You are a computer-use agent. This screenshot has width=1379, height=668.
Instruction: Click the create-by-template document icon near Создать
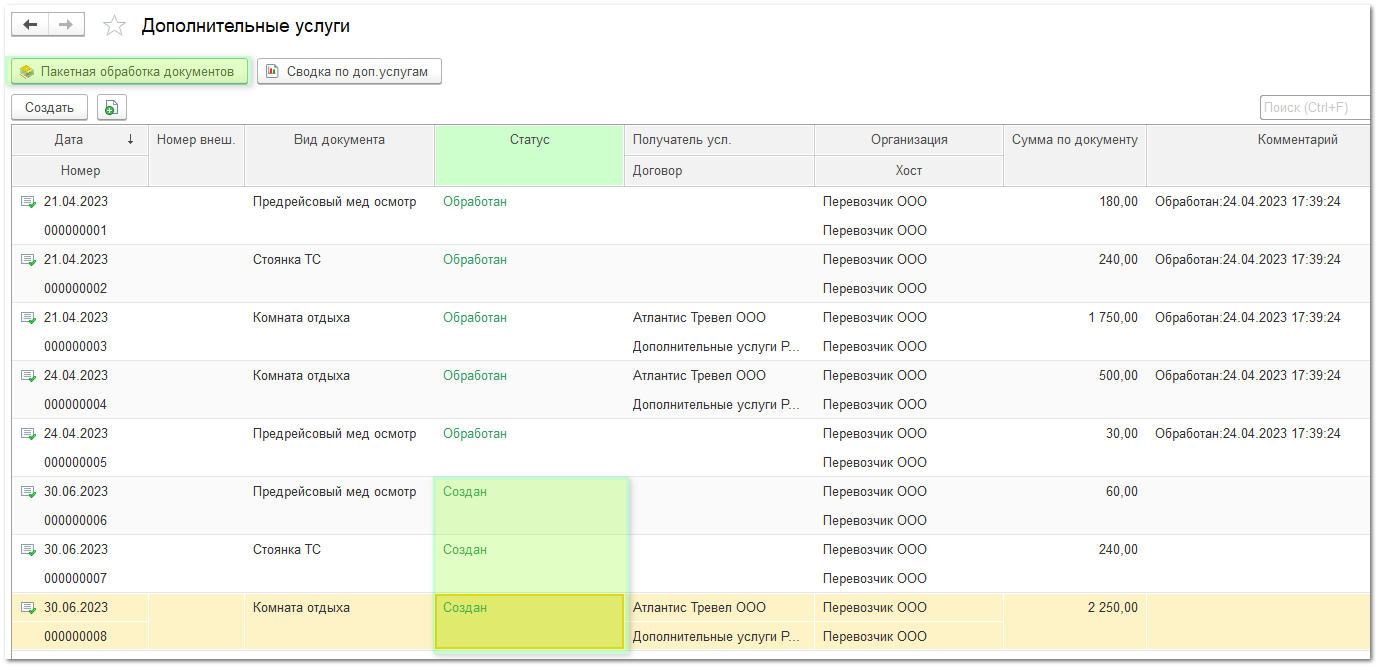(110, 106)
